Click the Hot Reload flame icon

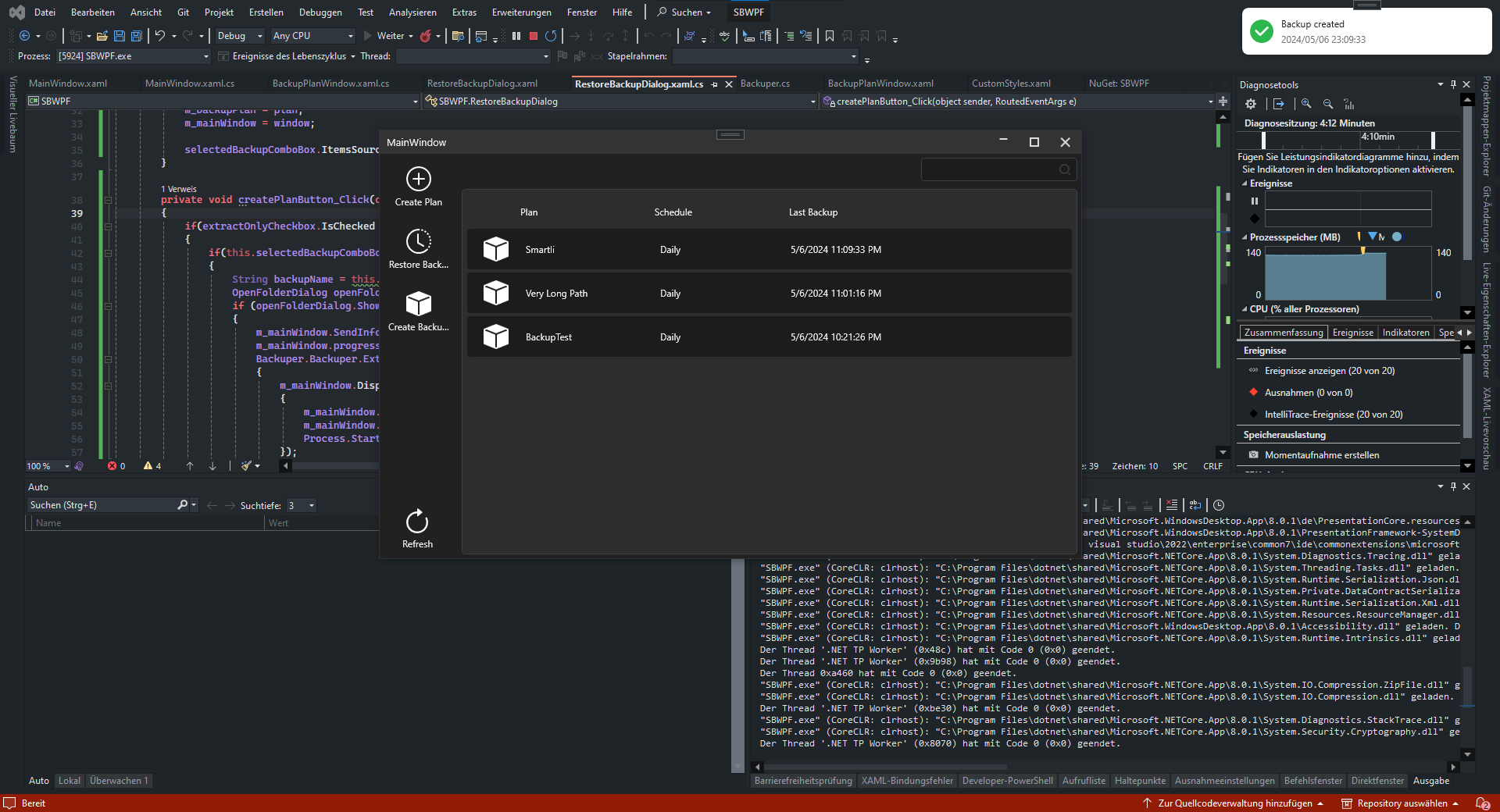pos(426,36)
